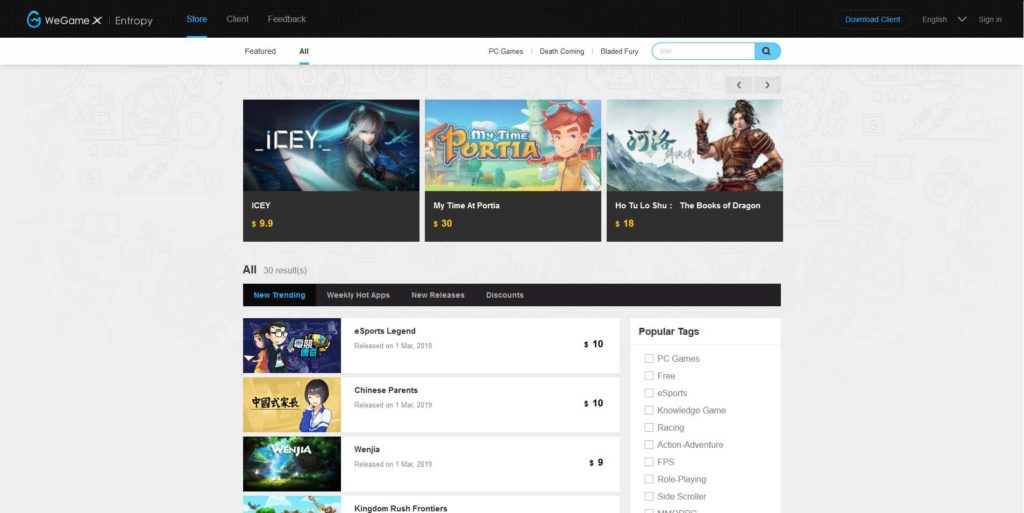The image size is (1024, 513).
Task: Click the ICEY title under banner
Action: (x=261, y=206)
